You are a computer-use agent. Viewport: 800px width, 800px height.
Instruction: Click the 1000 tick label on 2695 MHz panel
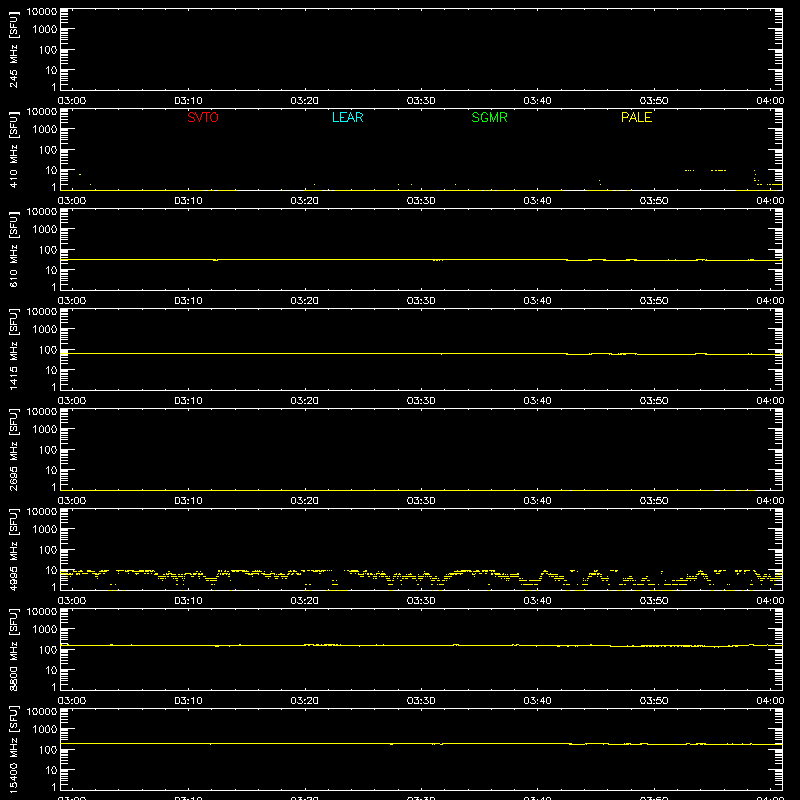pyautogui.click(x=45, y=430)
